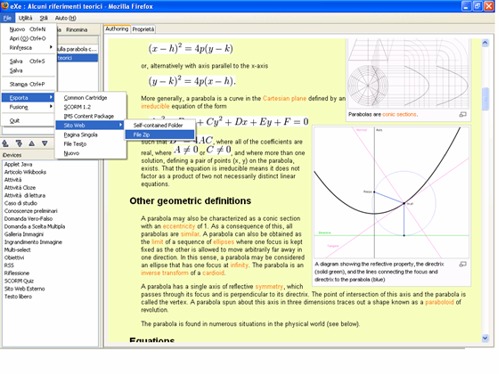Switch to the Proprietà tab
Screen dimensions: 500x374
tap(143, 29)
